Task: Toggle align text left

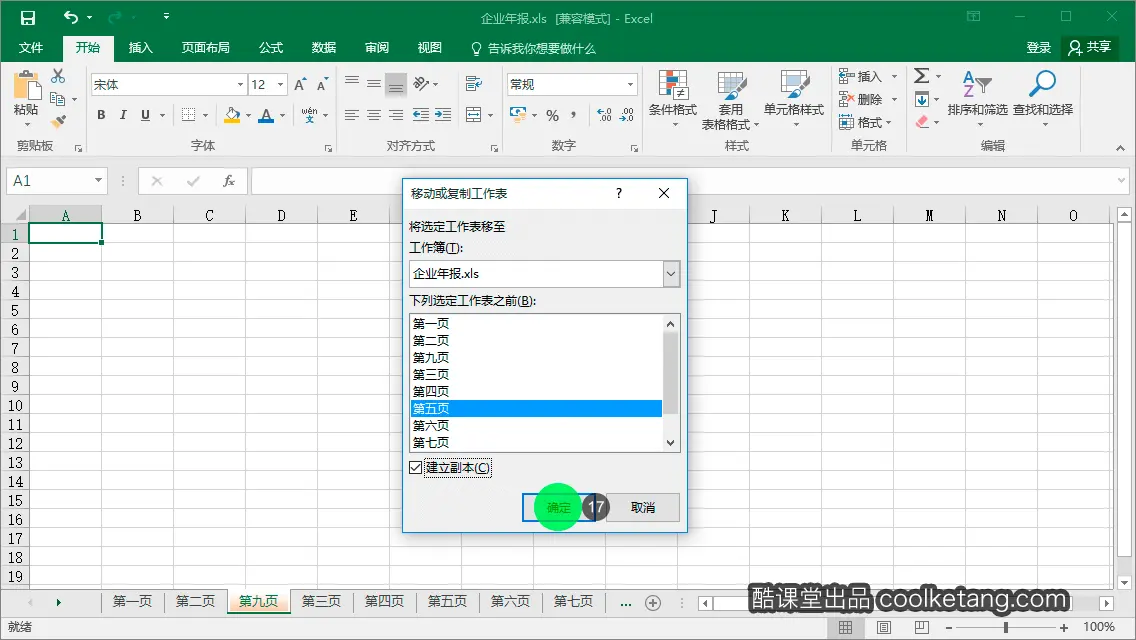Action: pos(351,115)
